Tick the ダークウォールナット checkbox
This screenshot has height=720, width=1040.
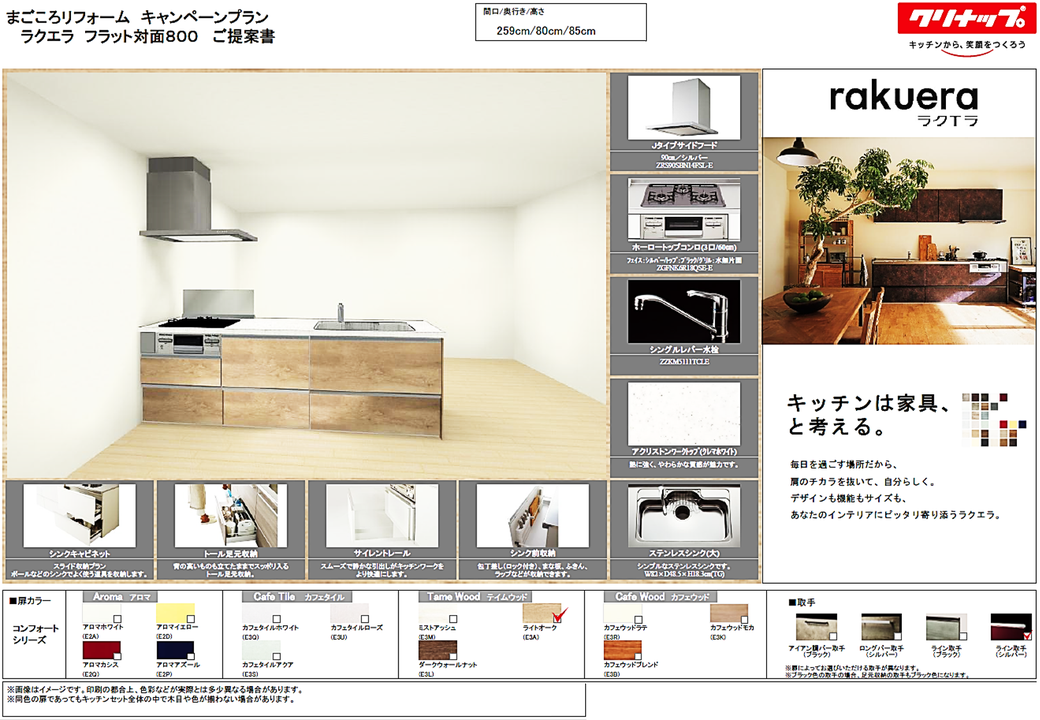tap(454, 656)
